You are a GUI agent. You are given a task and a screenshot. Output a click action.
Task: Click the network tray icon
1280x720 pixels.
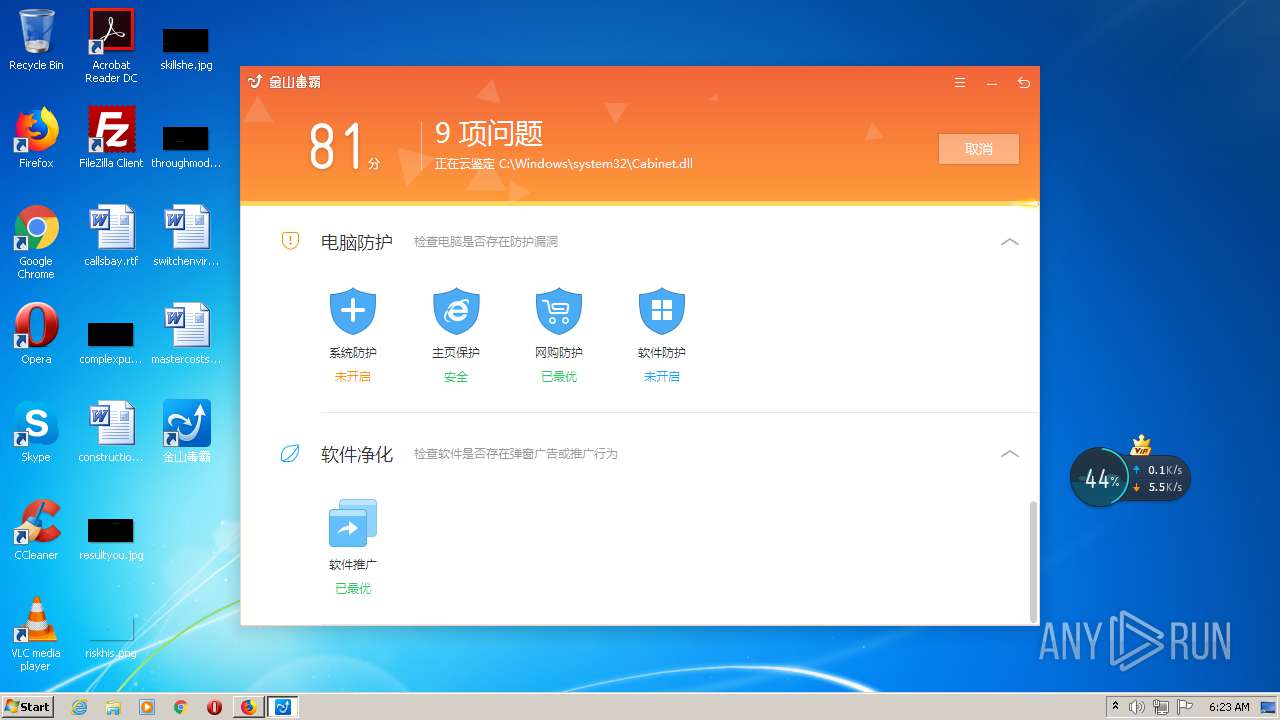(x=1161, y=707)
